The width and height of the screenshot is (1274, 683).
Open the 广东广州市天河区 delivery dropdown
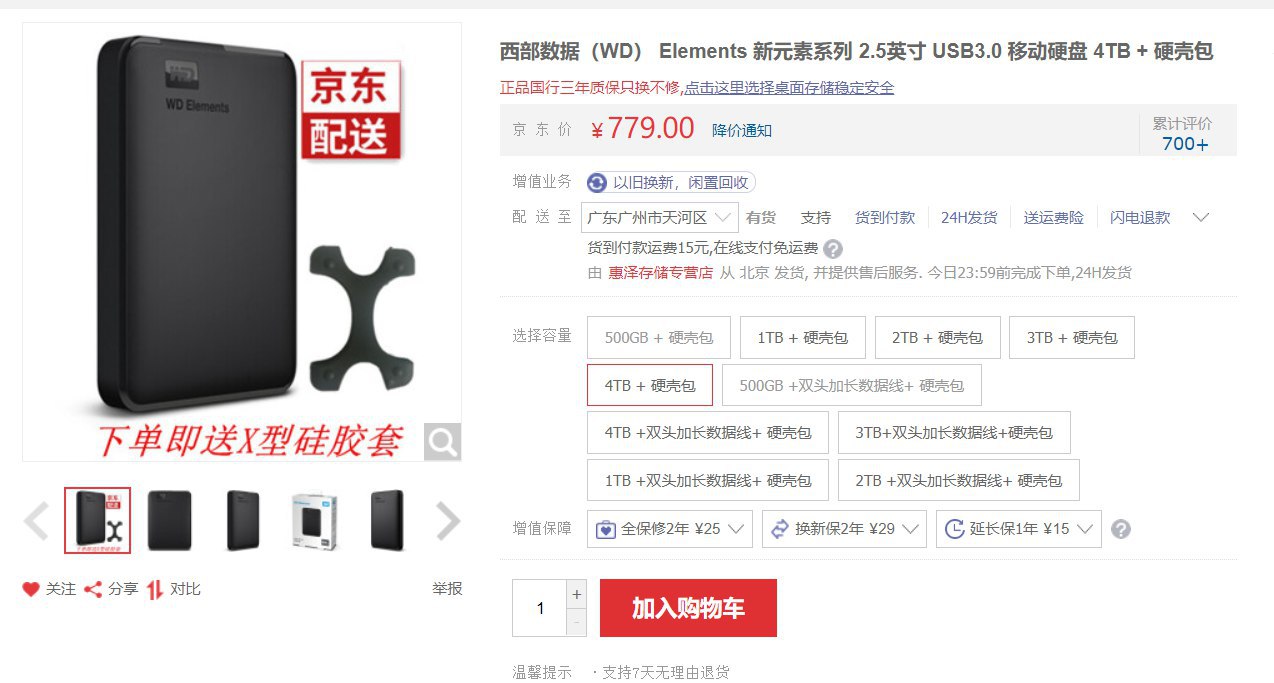click(660, 218)
